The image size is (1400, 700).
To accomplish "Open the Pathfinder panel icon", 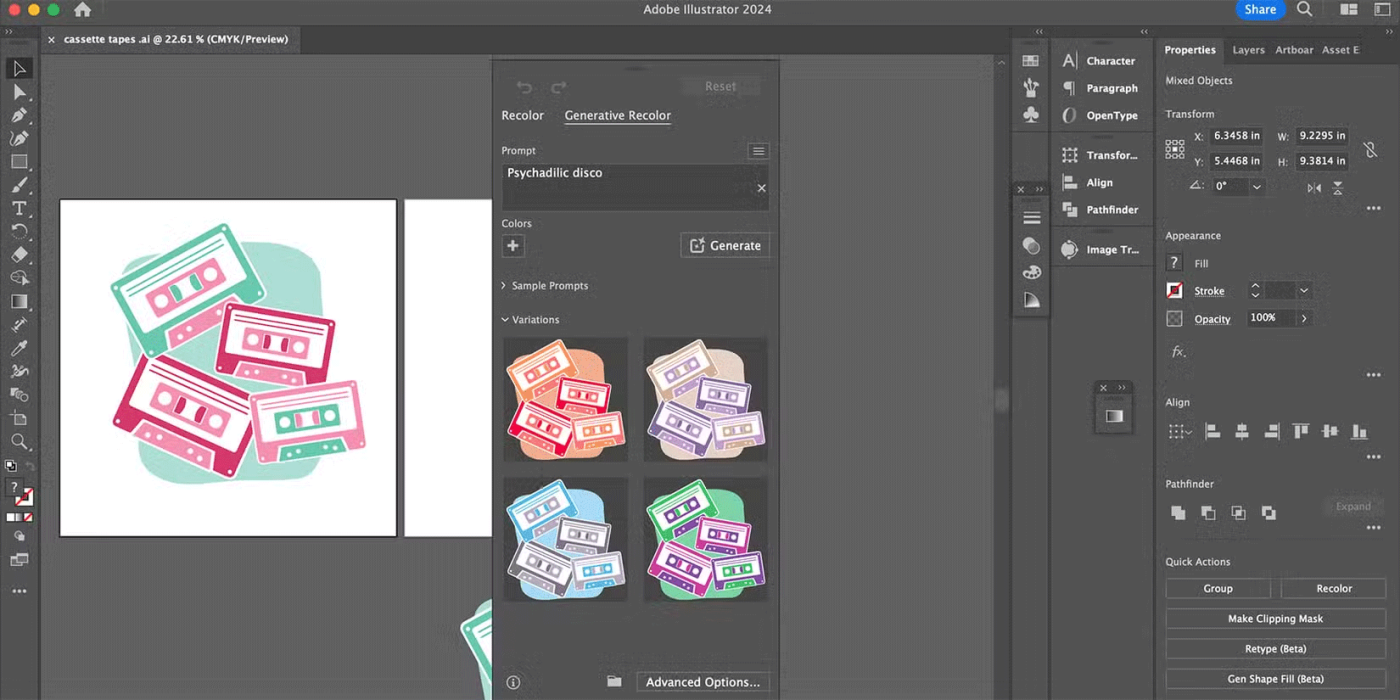I will click(1070, 210).
